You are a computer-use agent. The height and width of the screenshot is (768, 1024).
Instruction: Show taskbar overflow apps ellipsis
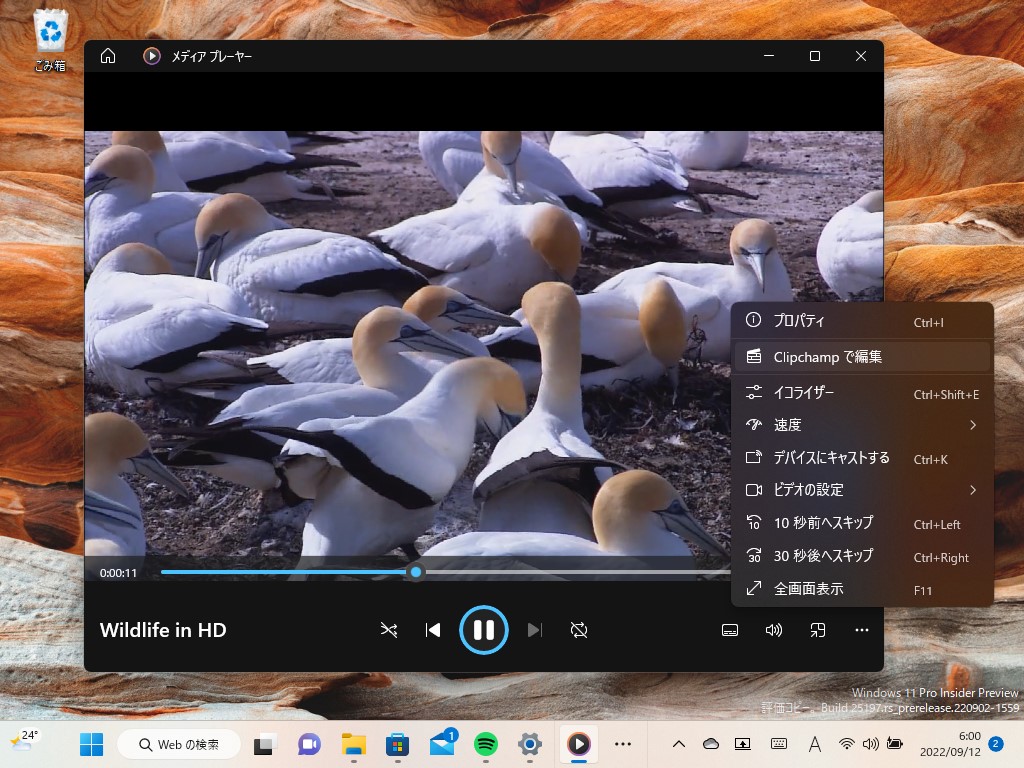pyautogui.click(x=623, y=744)
